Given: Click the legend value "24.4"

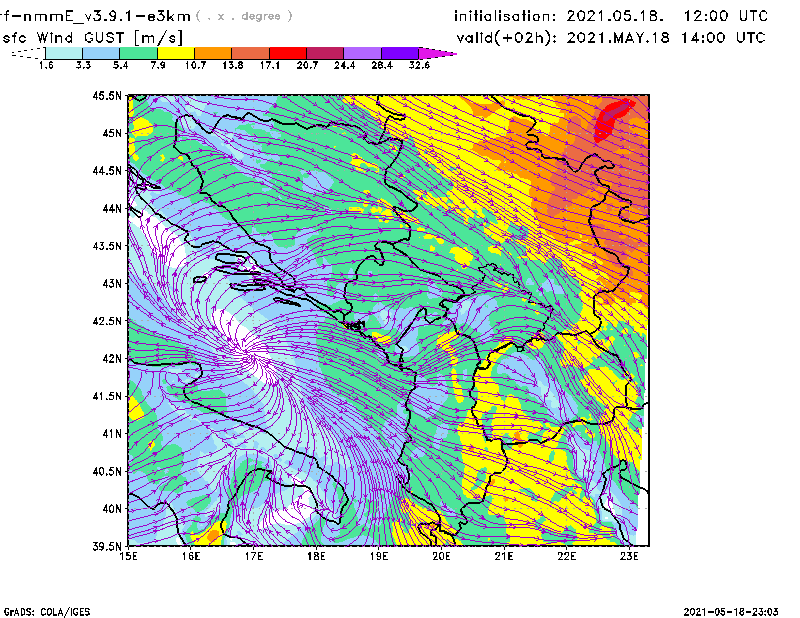Looking at the screenshot, I should click(x=344, y=65).
